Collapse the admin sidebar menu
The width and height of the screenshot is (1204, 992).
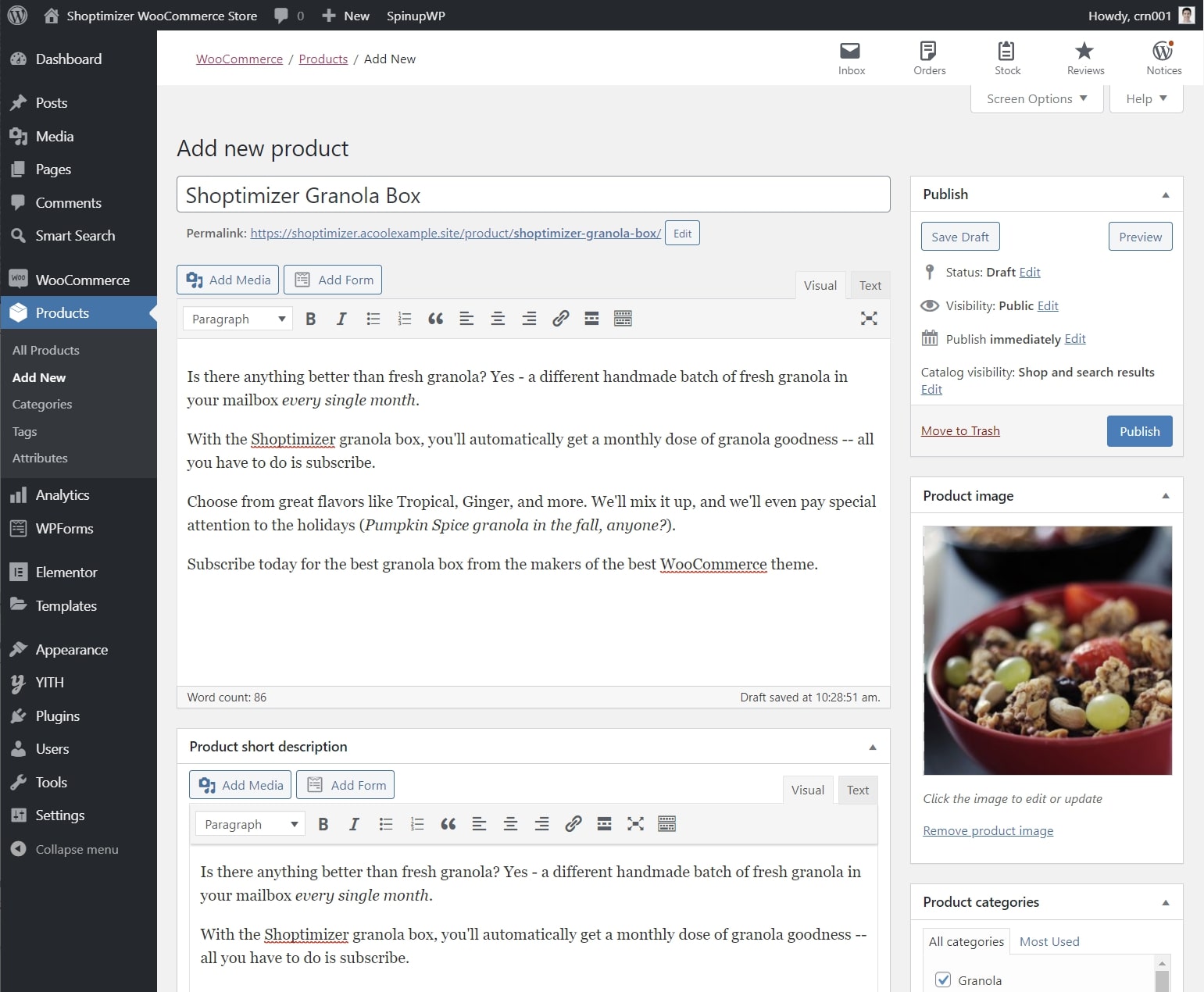click(66, 849)
